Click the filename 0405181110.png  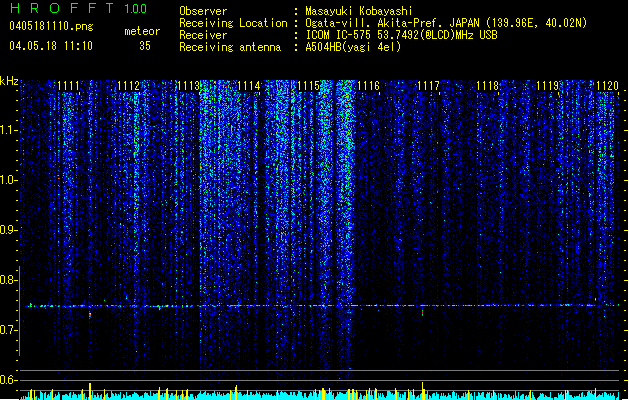(51, 27)
